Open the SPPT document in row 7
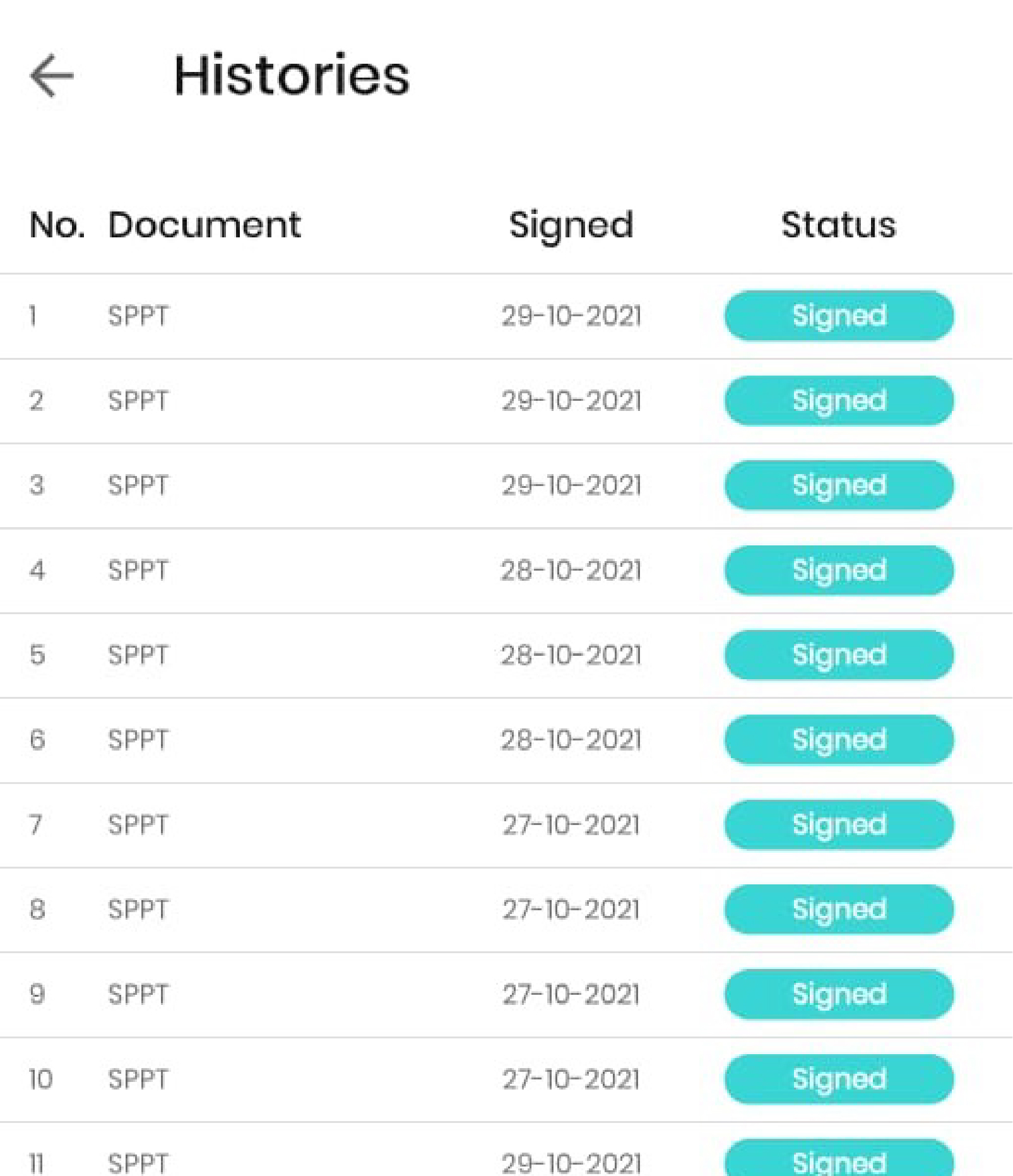Viewport: 1013px width, 1176px height. [x=138, y=824]
